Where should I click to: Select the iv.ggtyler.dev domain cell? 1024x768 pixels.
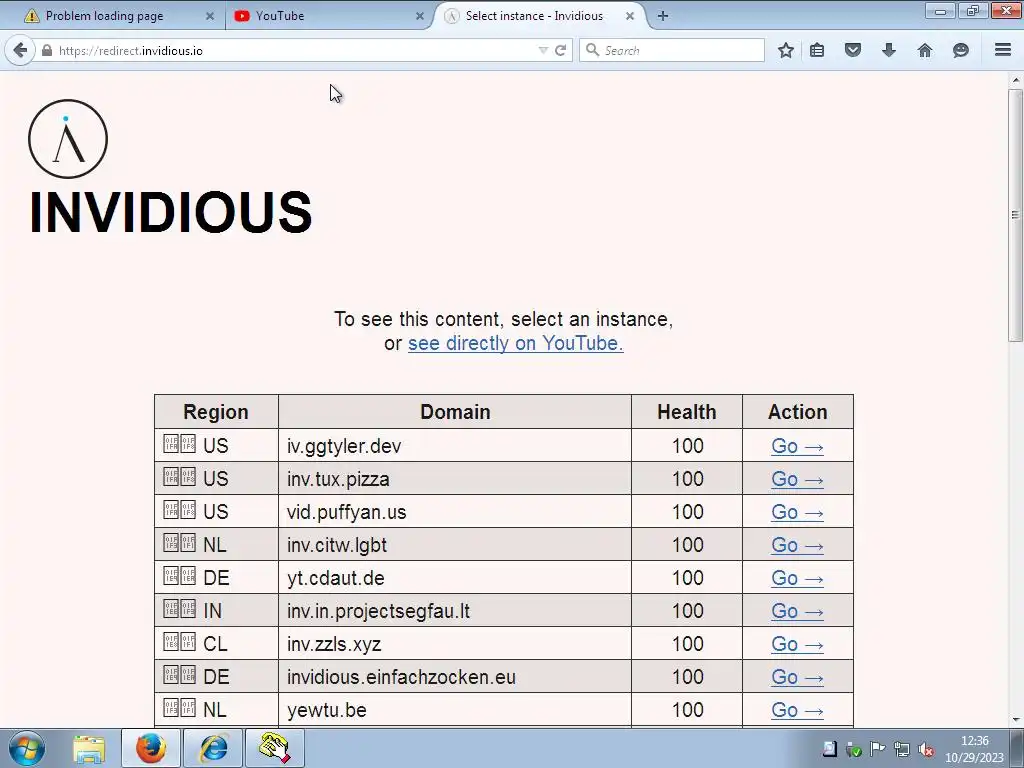click(x=455, y=446)
